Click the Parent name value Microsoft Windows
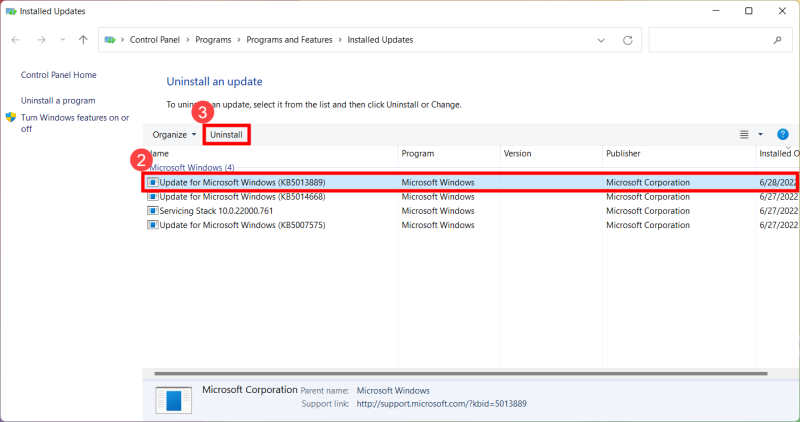The height and width of the screenshot is (422, 800). tap(393, 390)
